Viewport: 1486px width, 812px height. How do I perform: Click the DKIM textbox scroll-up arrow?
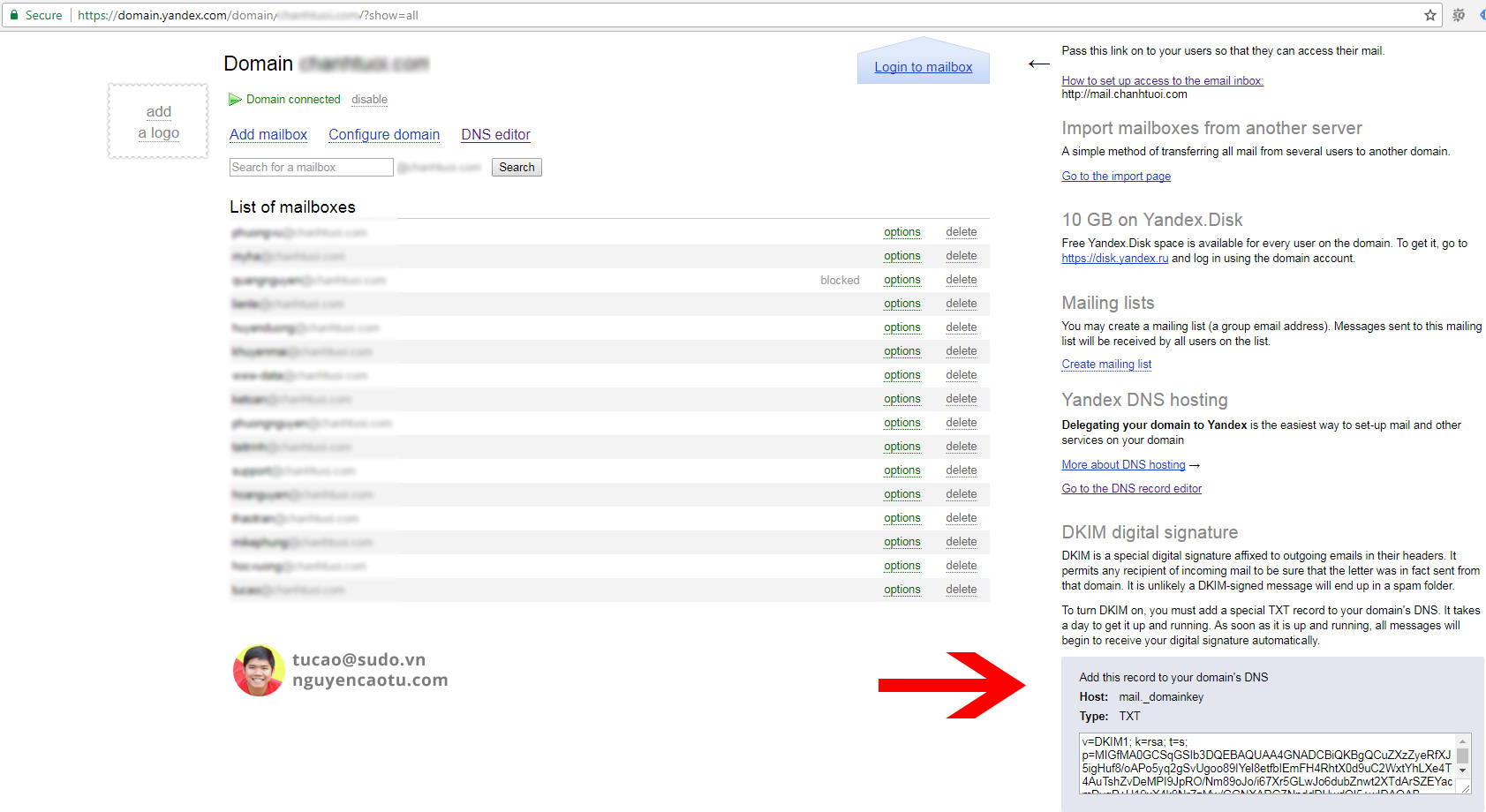pyautogui.click(x=1463, y=741)
